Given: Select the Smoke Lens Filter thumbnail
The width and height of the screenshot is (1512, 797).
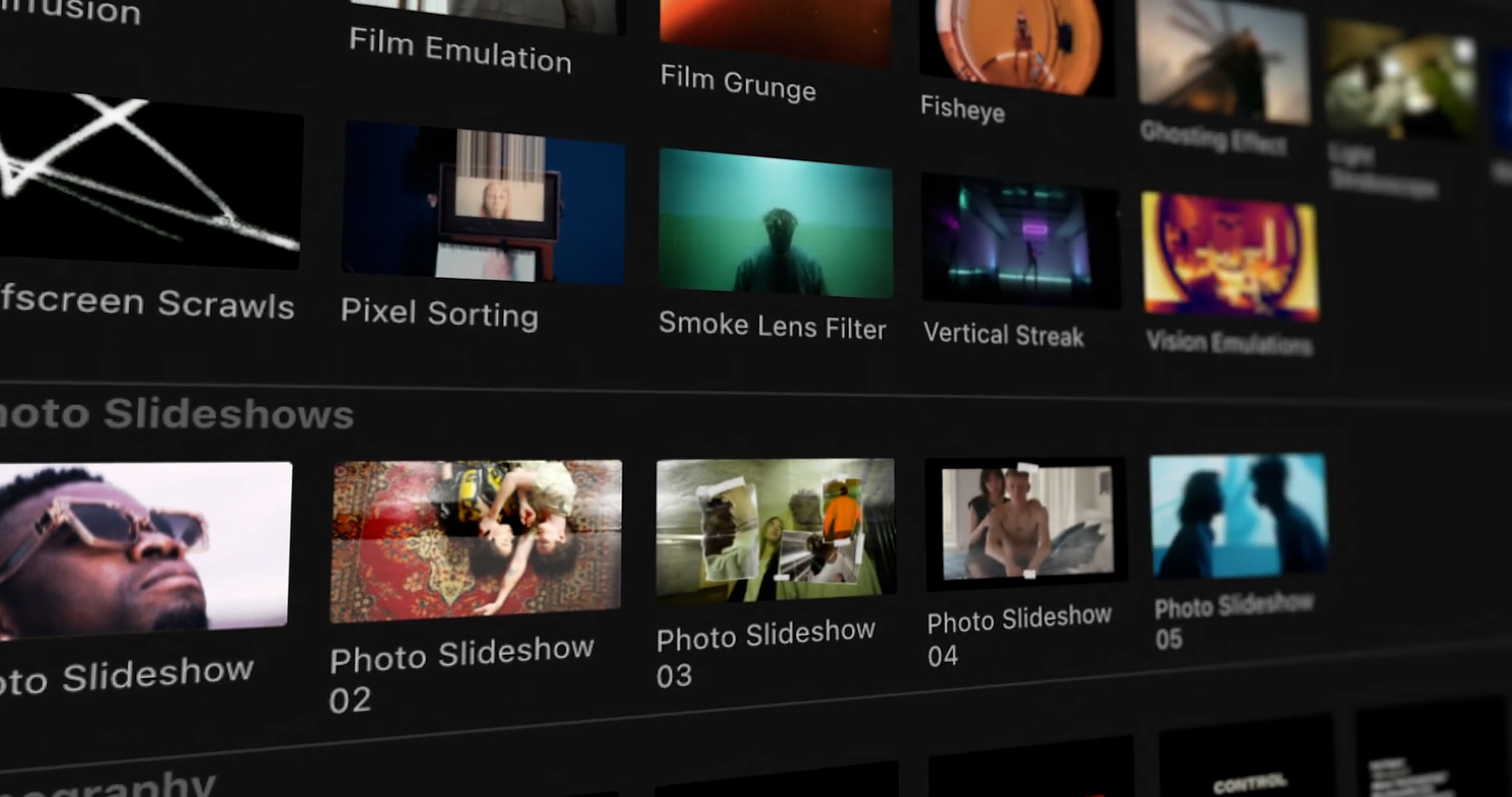Looking at the screenshot, I should (x=776, y=223).
